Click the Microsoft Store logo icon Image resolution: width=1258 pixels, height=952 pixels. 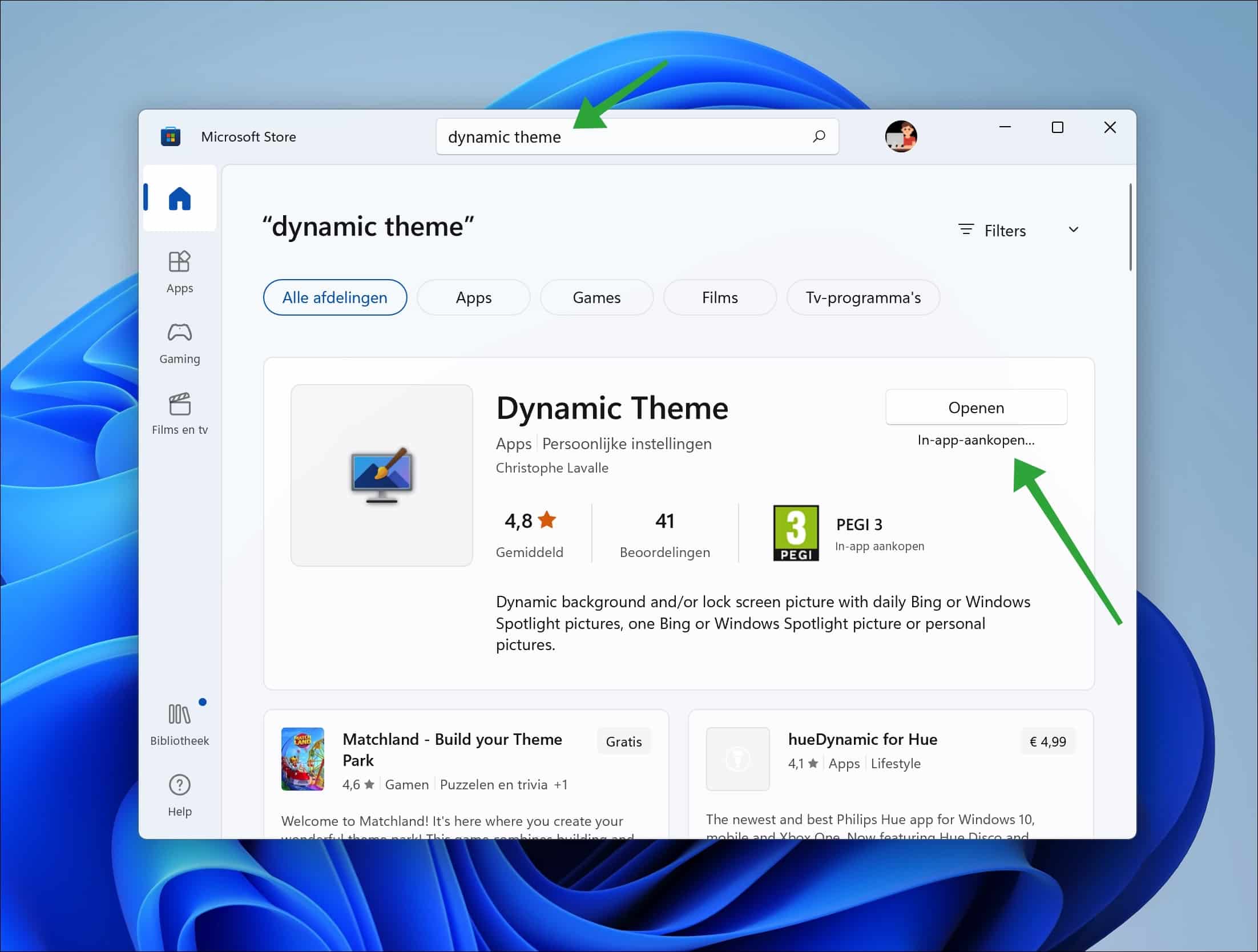pos(171,136)
